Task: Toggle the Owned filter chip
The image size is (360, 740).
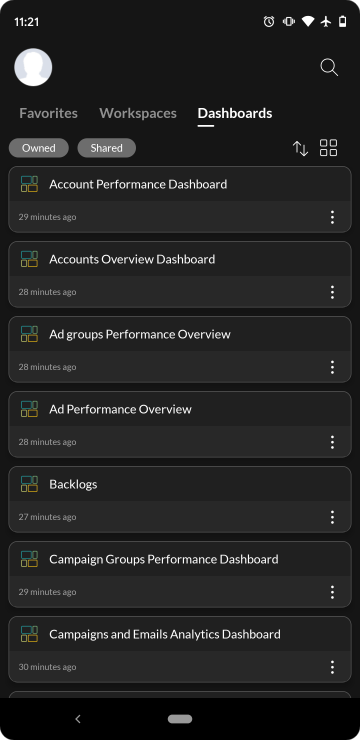Action: (x=39, y=148)
